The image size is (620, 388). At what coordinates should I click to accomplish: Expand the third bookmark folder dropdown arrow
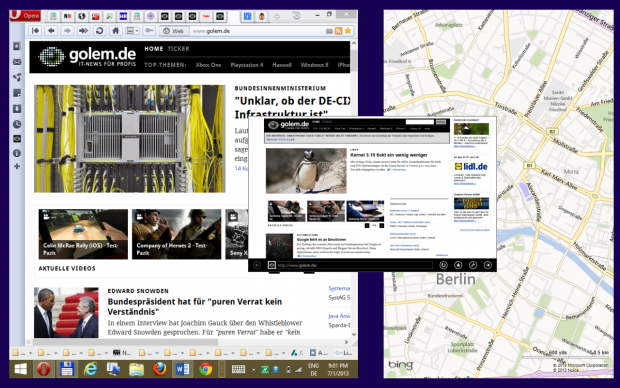point(81,353)
